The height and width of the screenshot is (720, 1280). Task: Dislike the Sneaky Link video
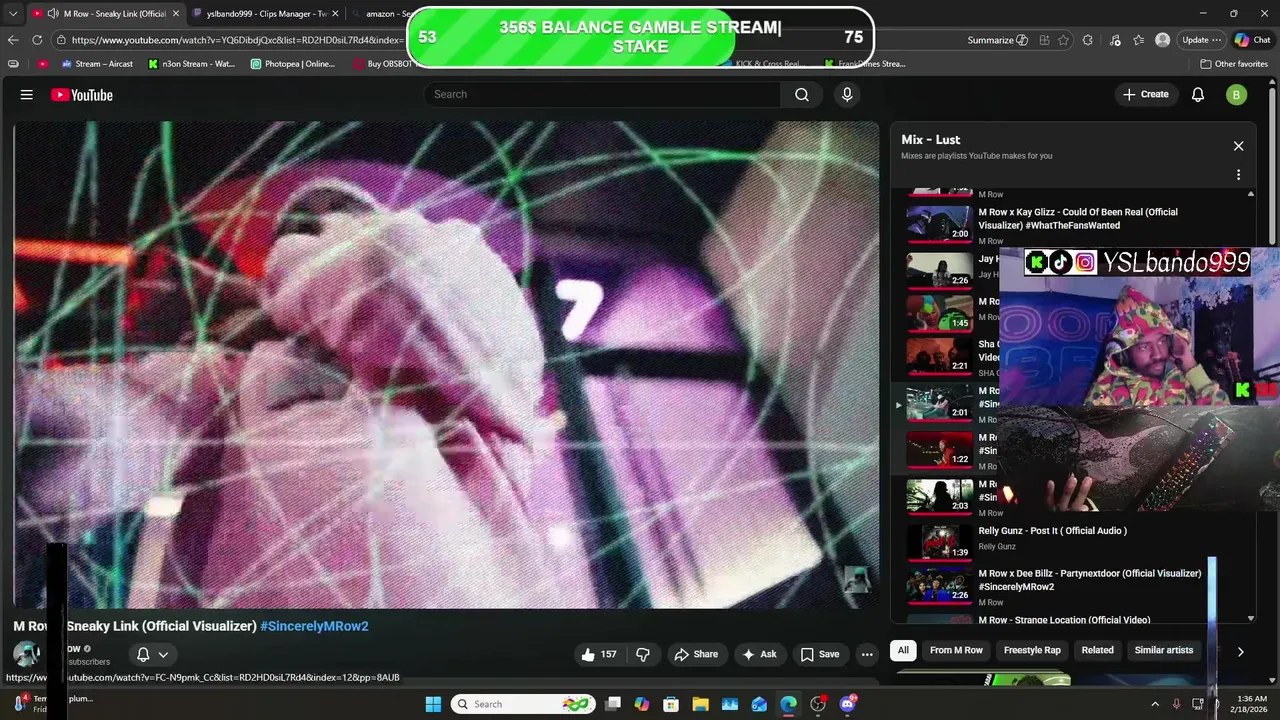643,654
